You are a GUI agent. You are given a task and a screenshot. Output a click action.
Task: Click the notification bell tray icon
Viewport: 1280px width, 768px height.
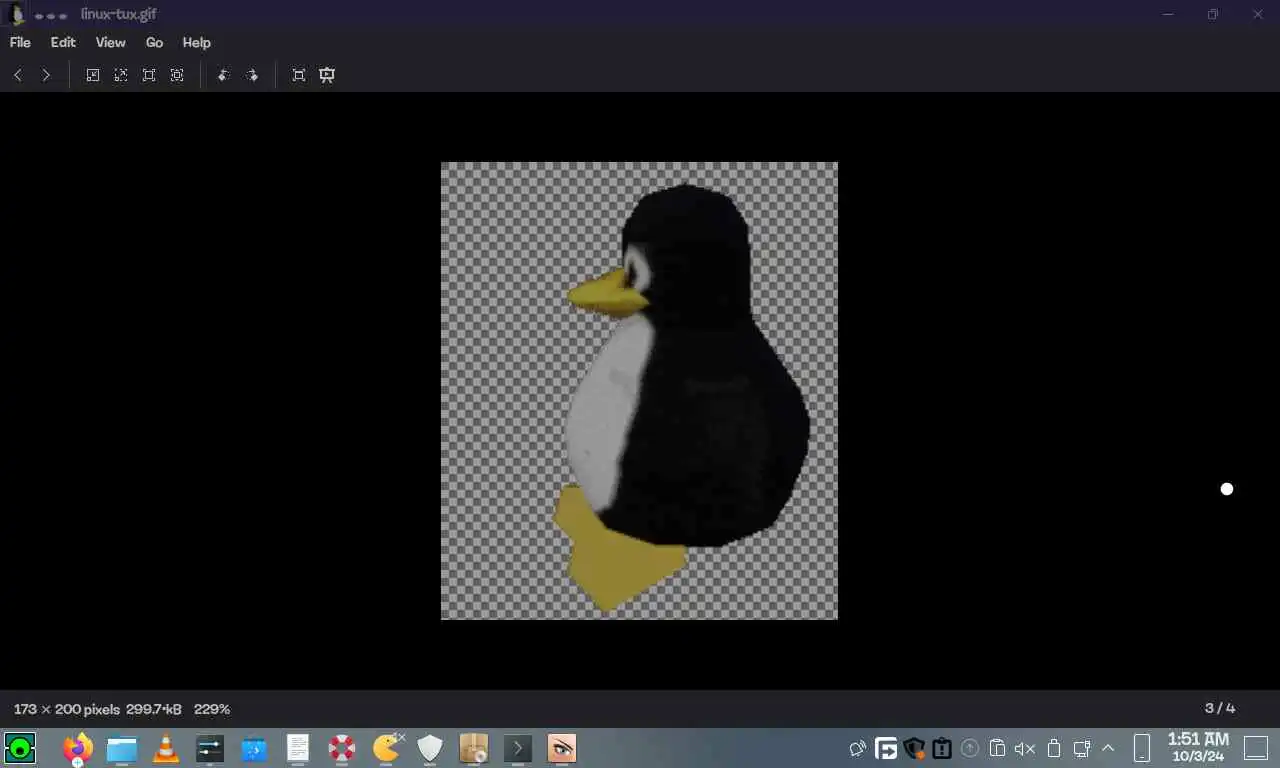(857, 748)
